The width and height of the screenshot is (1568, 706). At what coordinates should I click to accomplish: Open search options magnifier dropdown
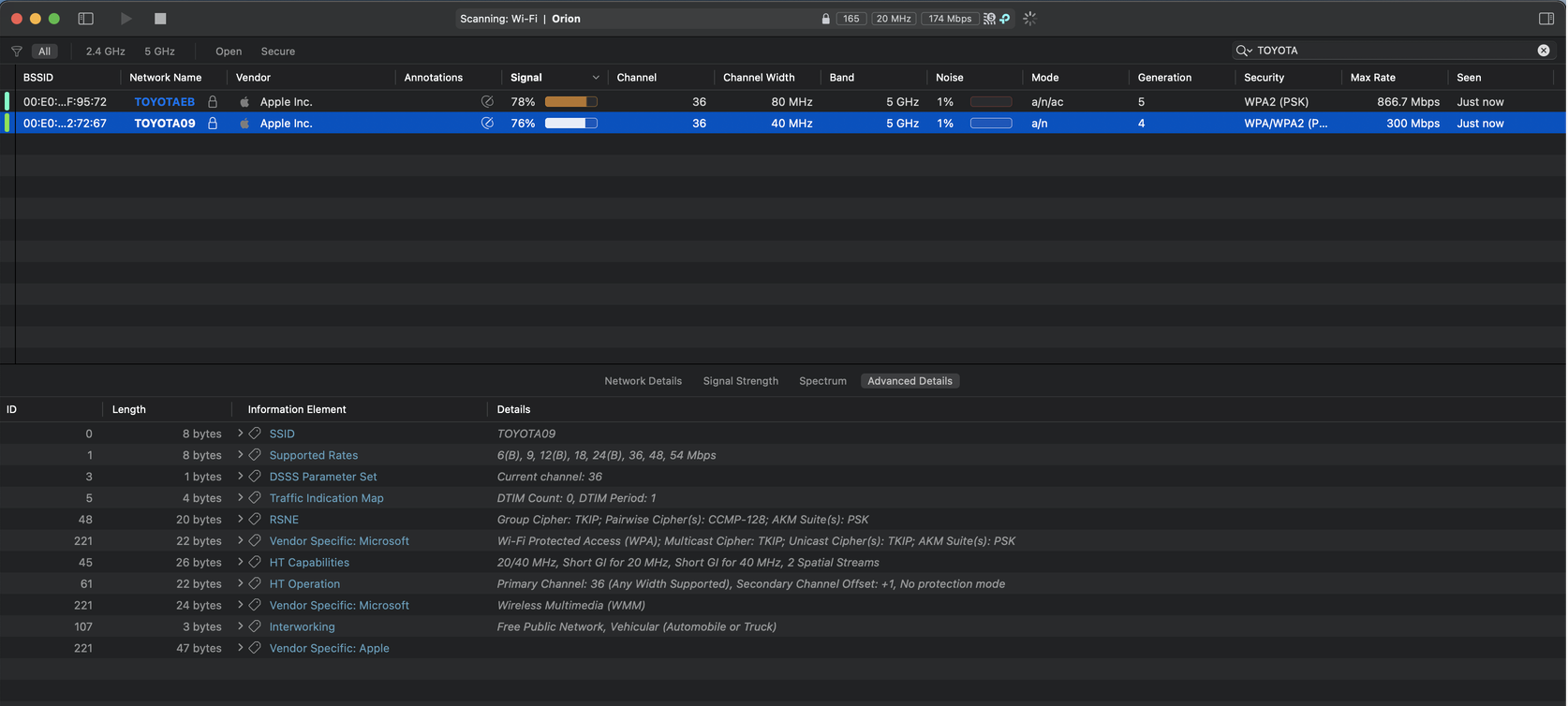[1244, 51]
